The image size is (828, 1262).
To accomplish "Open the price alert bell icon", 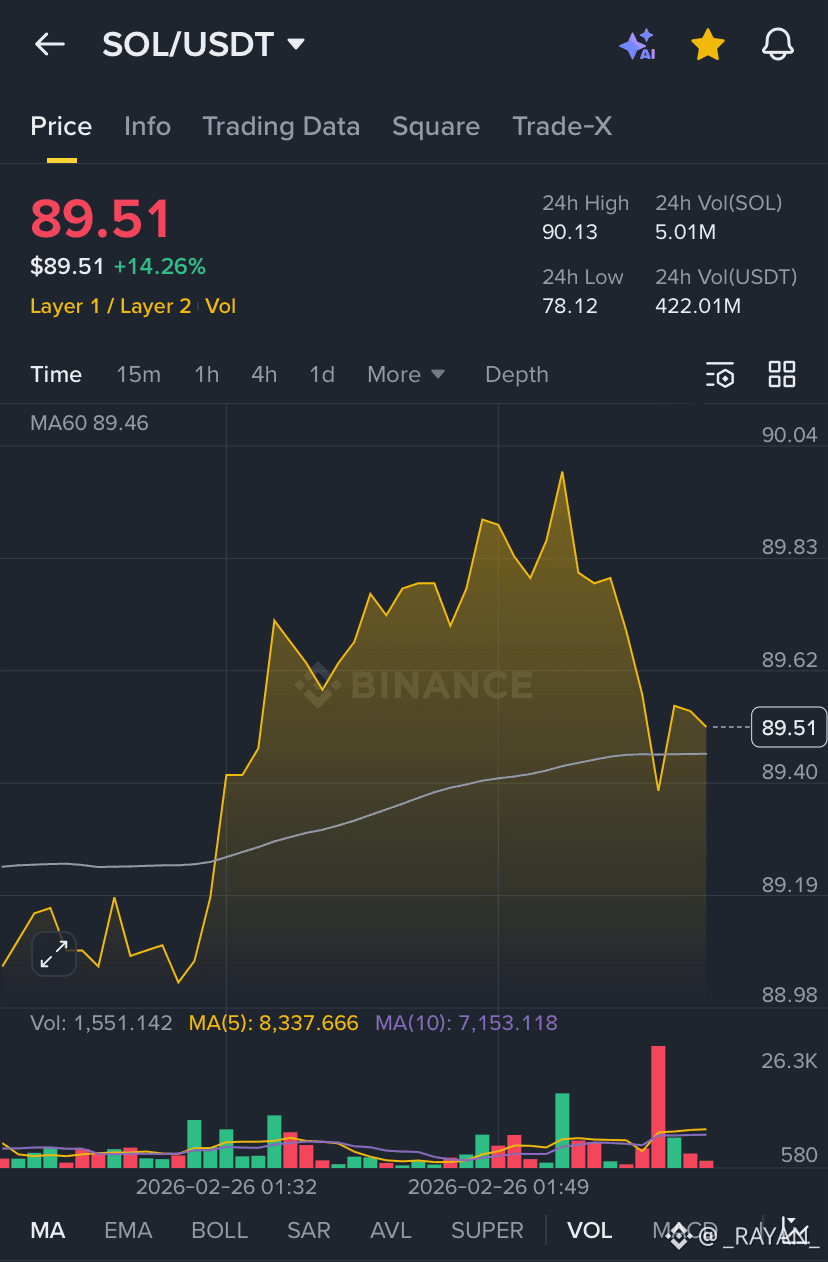I will click(x=778, y=44).
